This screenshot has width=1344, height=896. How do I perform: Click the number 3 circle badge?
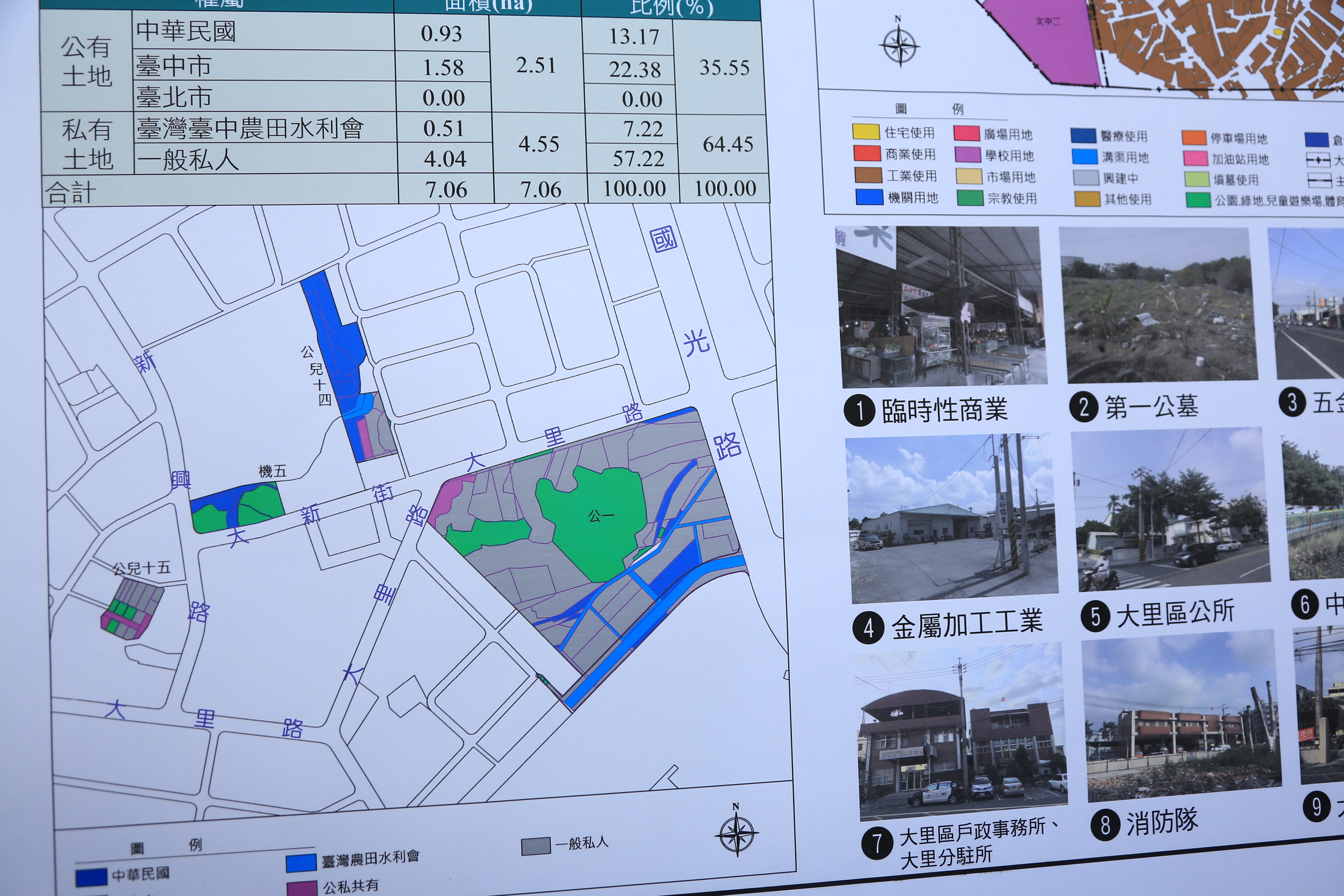tap(1293, 402)
